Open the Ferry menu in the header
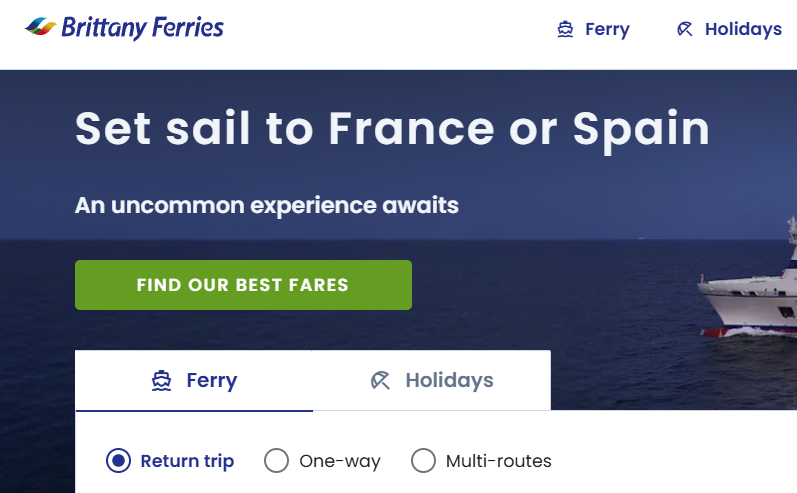The height and width of the screenshot is (493, 797). click(607, 29)
